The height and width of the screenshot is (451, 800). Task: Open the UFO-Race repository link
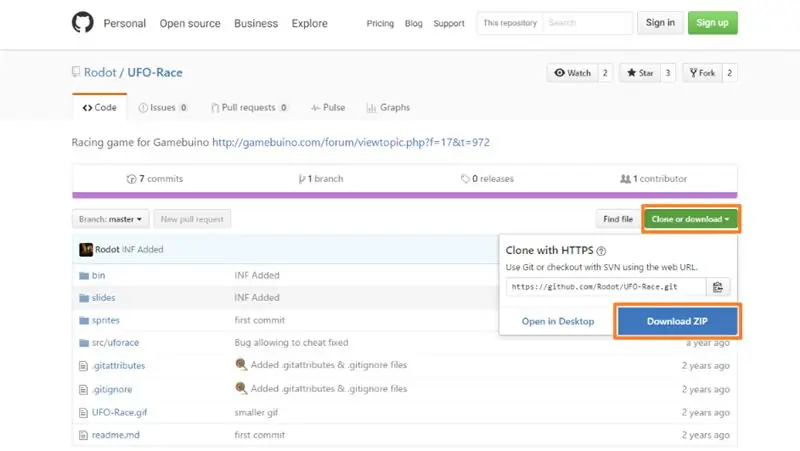point(155,72)
